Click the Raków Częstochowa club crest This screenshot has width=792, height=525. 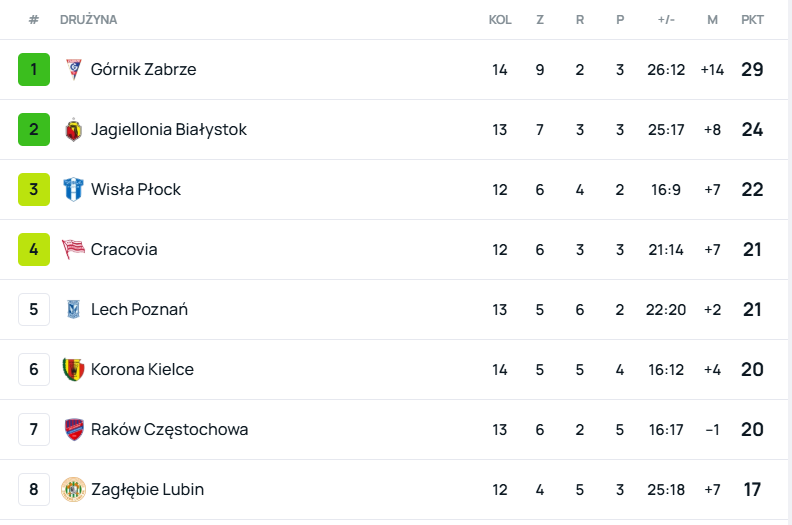click(73, 430)
